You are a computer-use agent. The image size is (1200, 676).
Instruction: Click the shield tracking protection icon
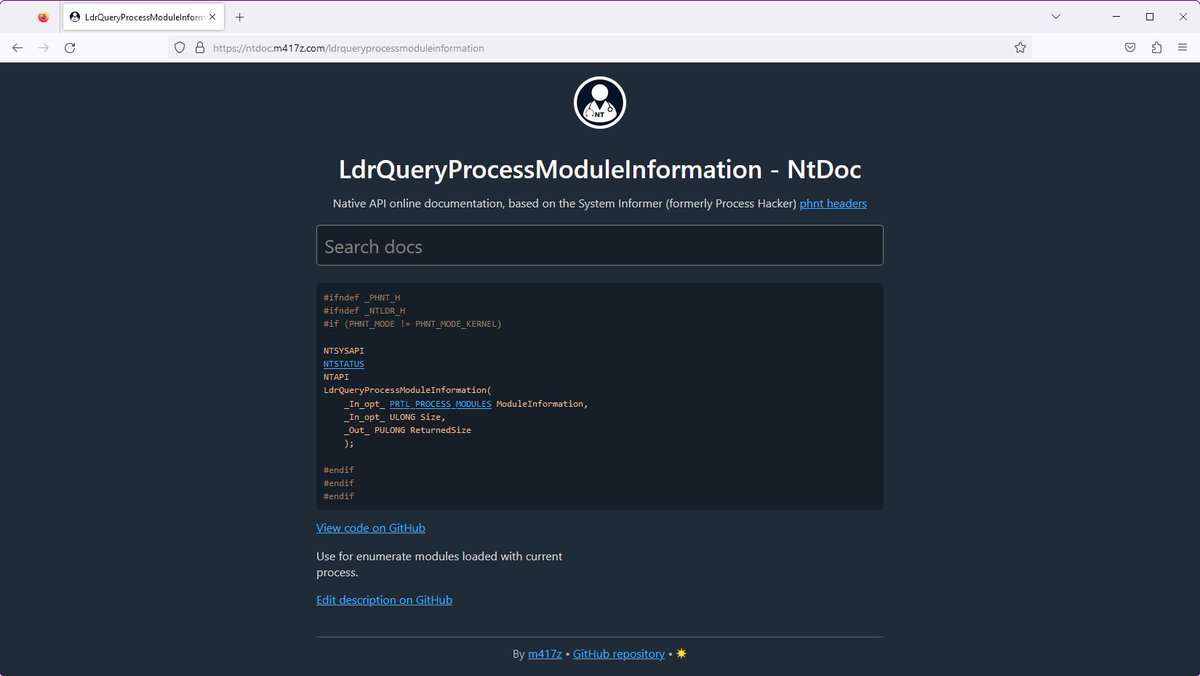(180, 47)
